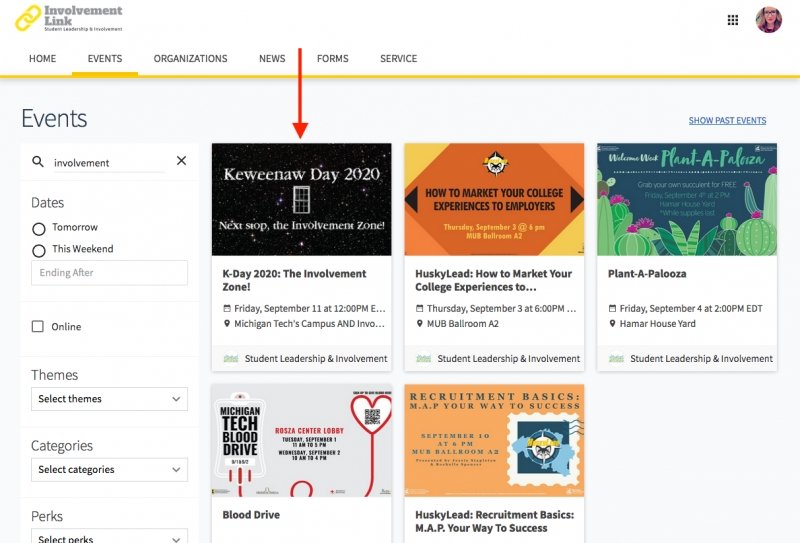The width and height of the screenshot is (800, 543).
Task: Open the NEWS tab
Action: [272, 59]
